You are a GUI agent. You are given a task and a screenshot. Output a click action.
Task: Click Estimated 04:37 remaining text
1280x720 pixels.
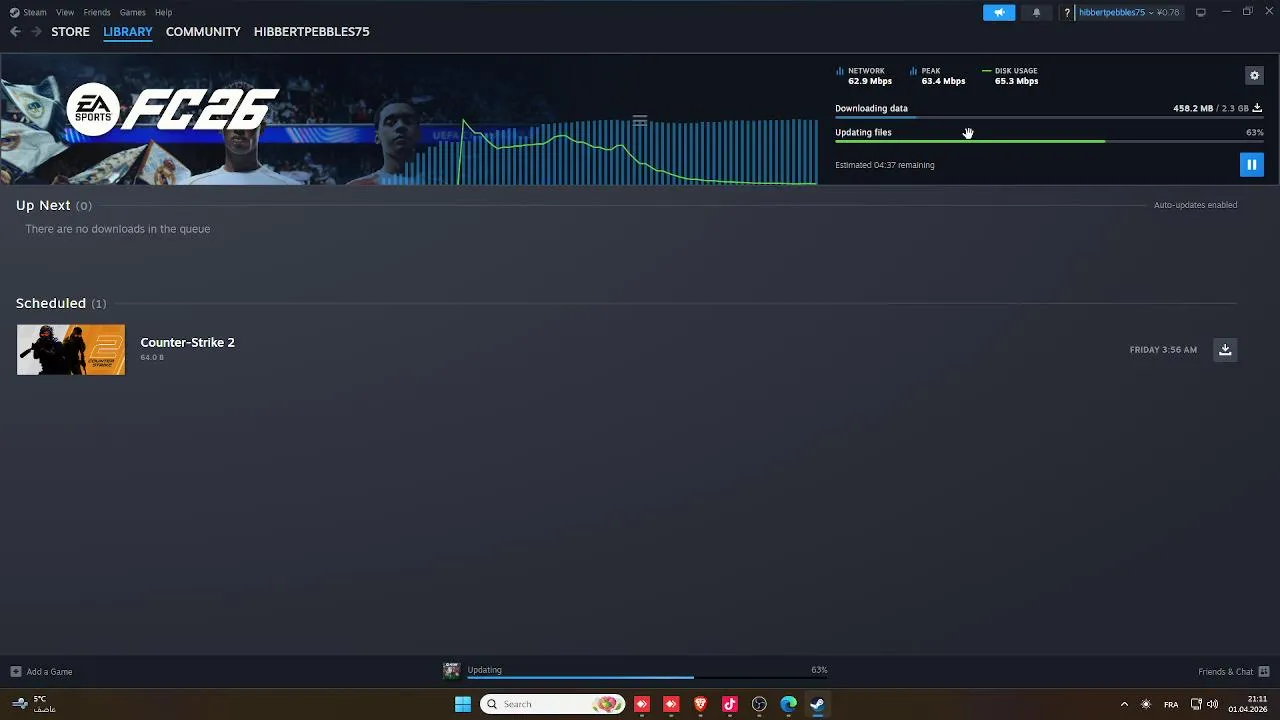pyautogui.click(x=885, y=165)
